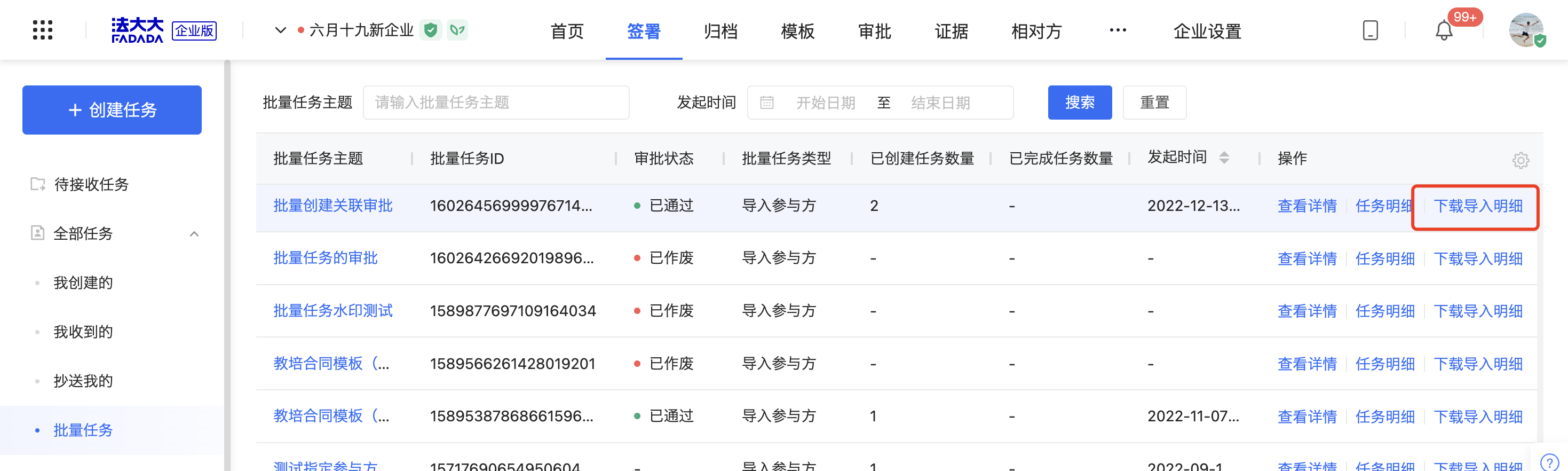The image size is (1568, 471).
Task: Click 批量任务ID column header
Action: click(x=467, y=159)
